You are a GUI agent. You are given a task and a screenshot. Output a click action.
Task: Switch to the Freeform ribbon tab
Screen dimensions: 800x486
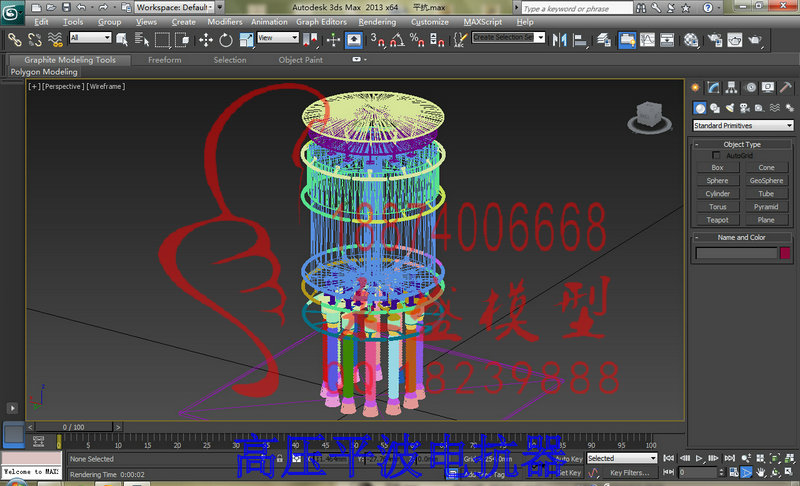coord(164,60)
